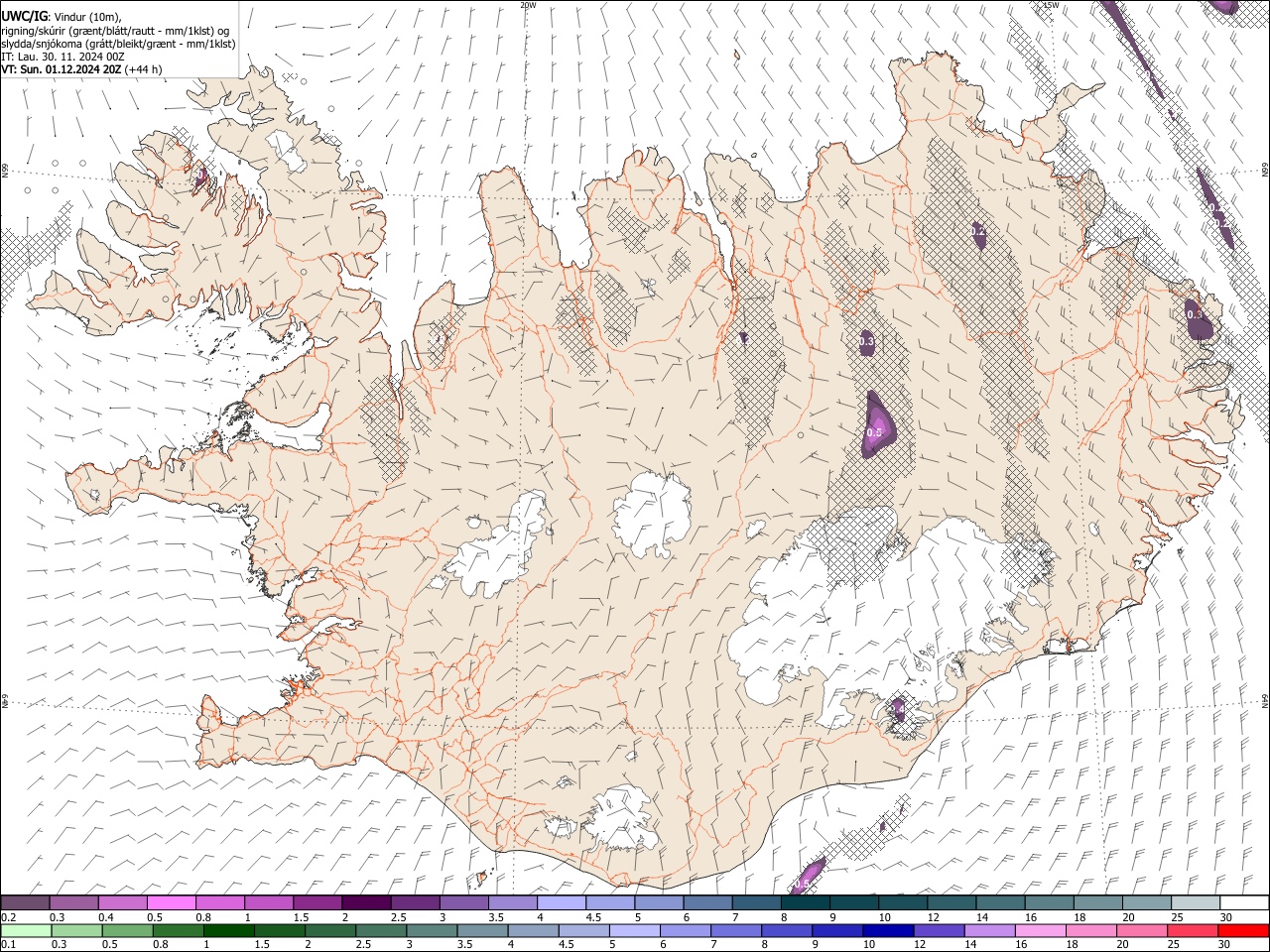Click the "(+44 h)" forecast offset text

pyautogui.click(x=144, y=69)
